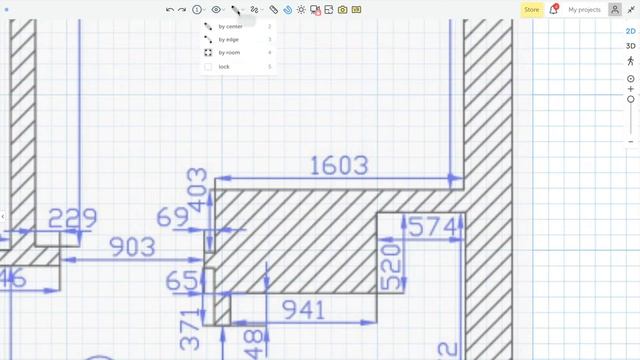Viewport: 640px width, 360px height.
Task: Select the 69 dimension label
Action: [x=173, y=217]
